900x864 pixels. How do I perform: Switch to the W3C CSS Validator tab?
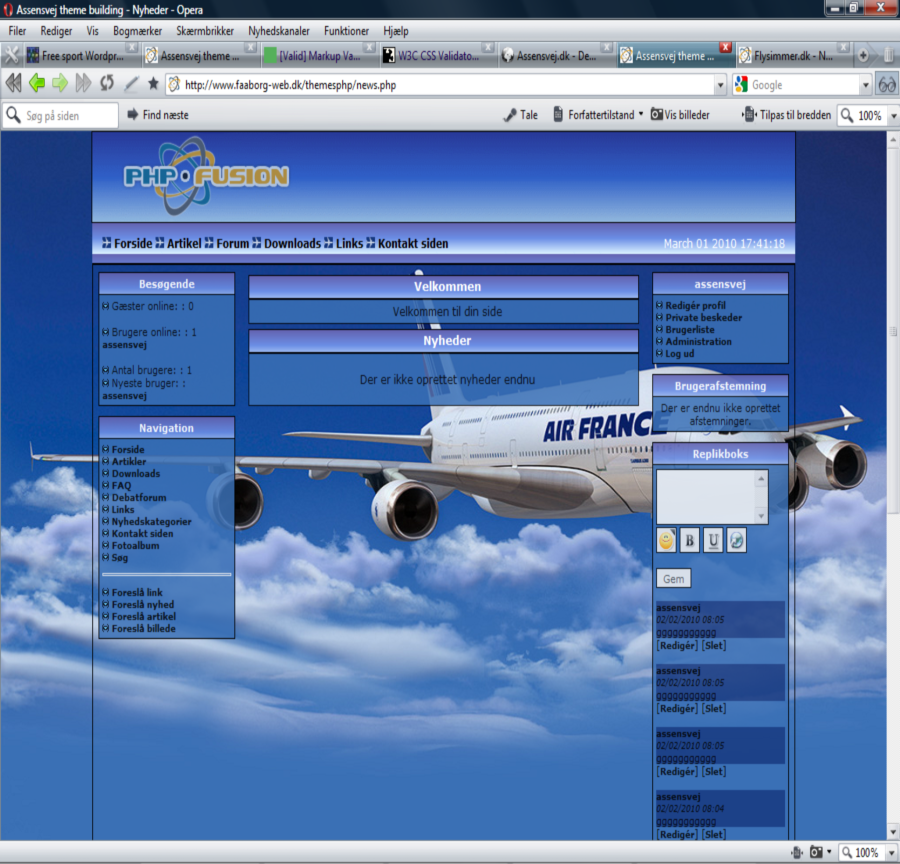439,56
